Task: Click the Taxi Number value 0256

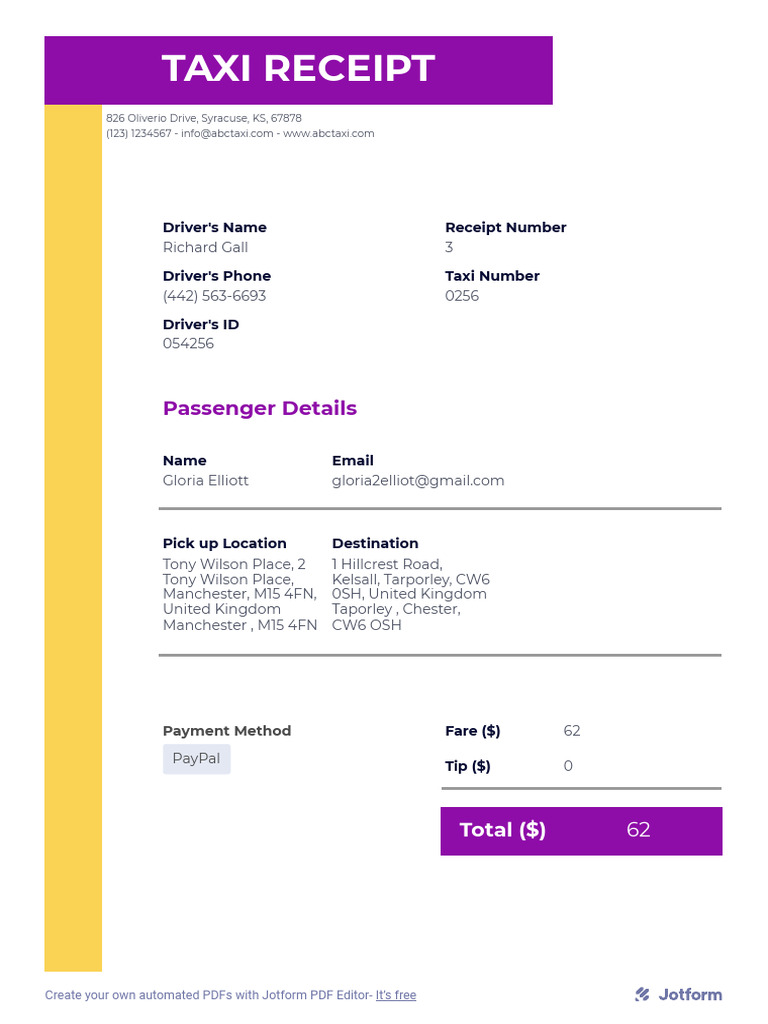Action: 462,296
